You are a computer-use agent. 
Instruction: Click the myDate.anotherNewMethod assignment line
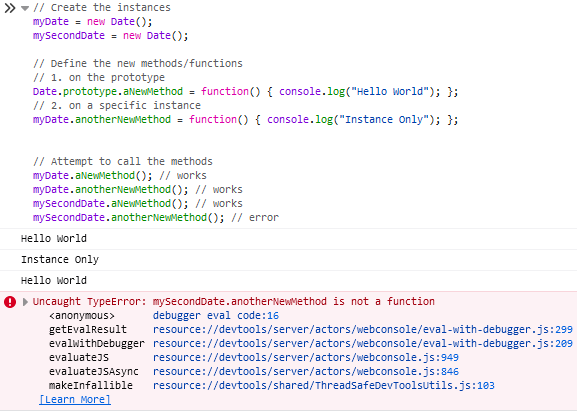point(245,119)
